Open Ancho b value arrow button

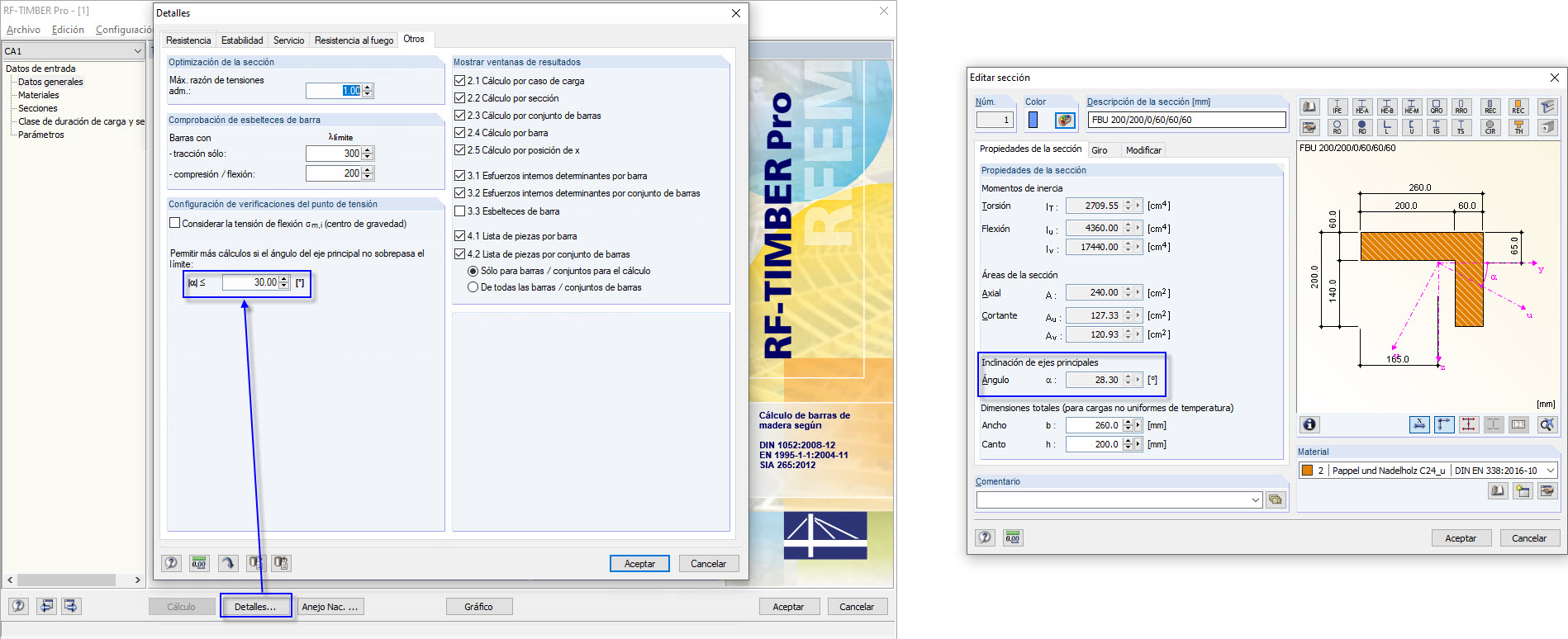point(1138,425)
